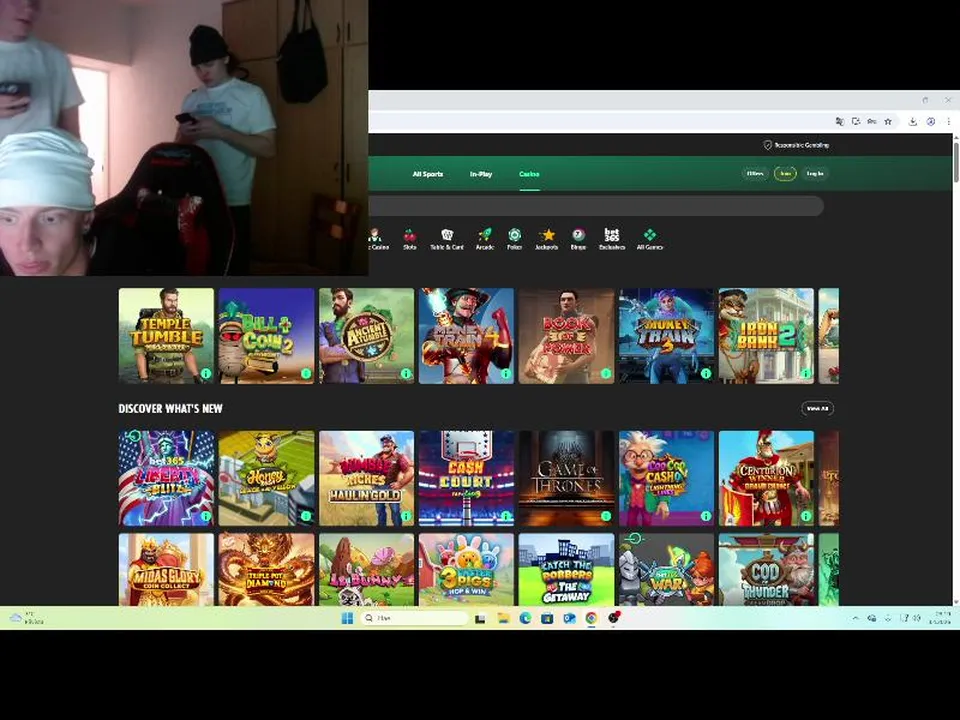Show info for Liberty Blitz
960x720 pixels.
206,516
